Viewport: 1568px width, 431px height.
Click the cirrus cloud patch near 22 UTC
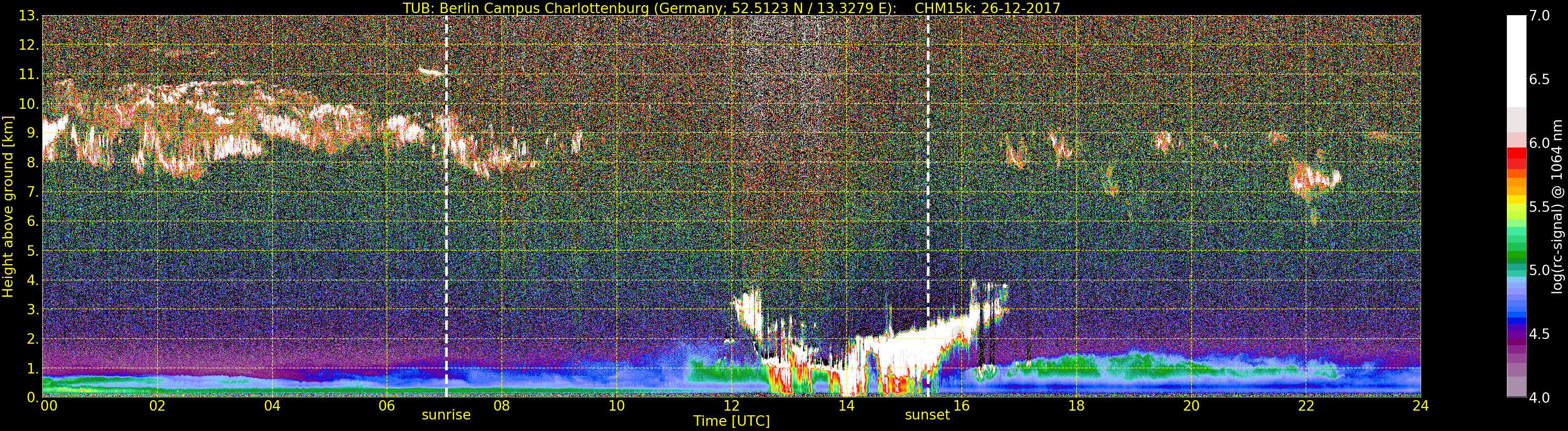pyautogui.click(x=1315, y=180)
